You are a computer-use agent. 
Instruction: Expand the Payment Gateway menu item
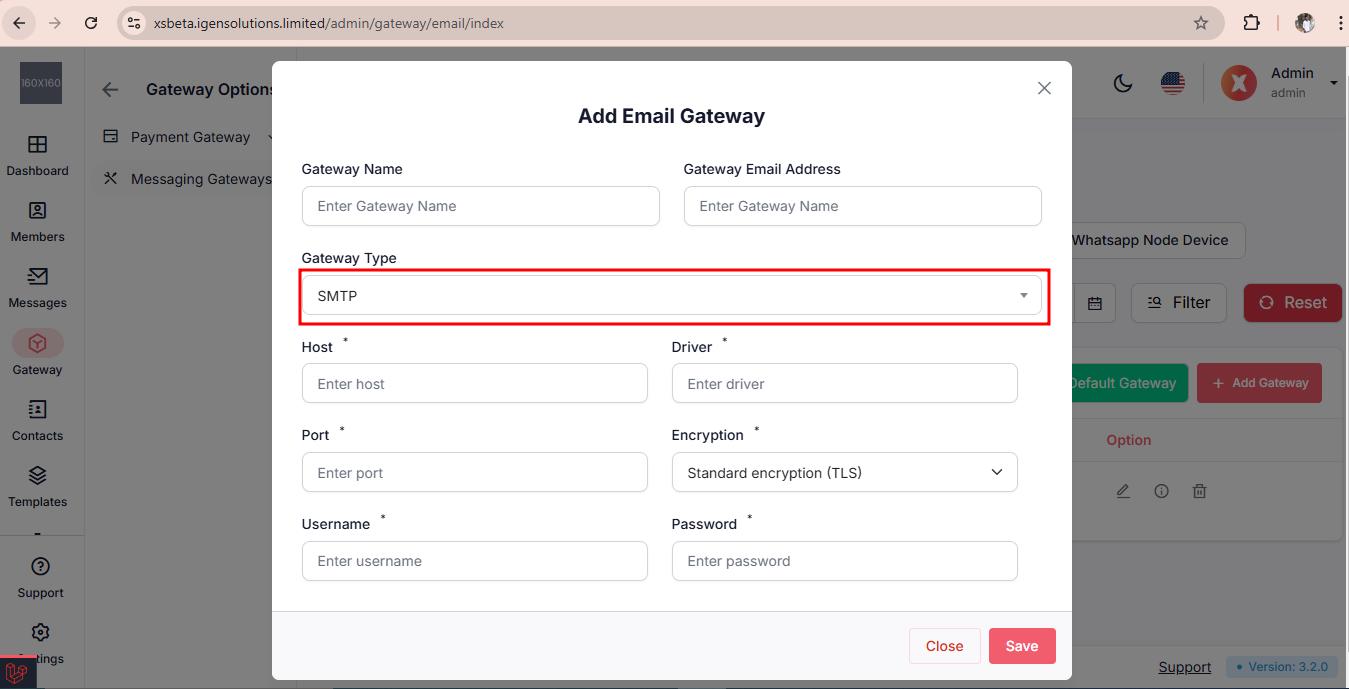[190, 137]
